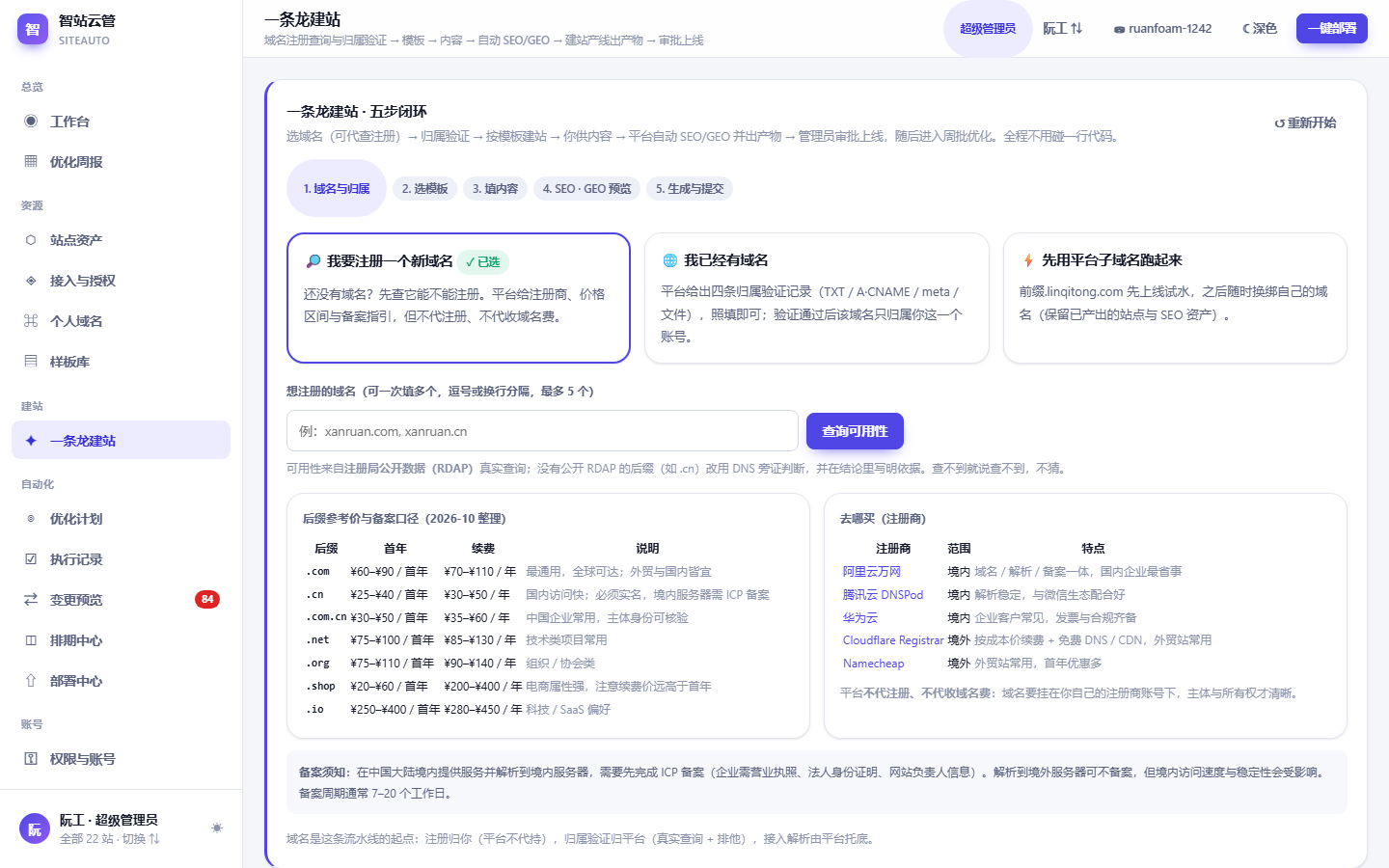Open 工作台 via its sidebar icon
1389x868 pixels.
31,122
